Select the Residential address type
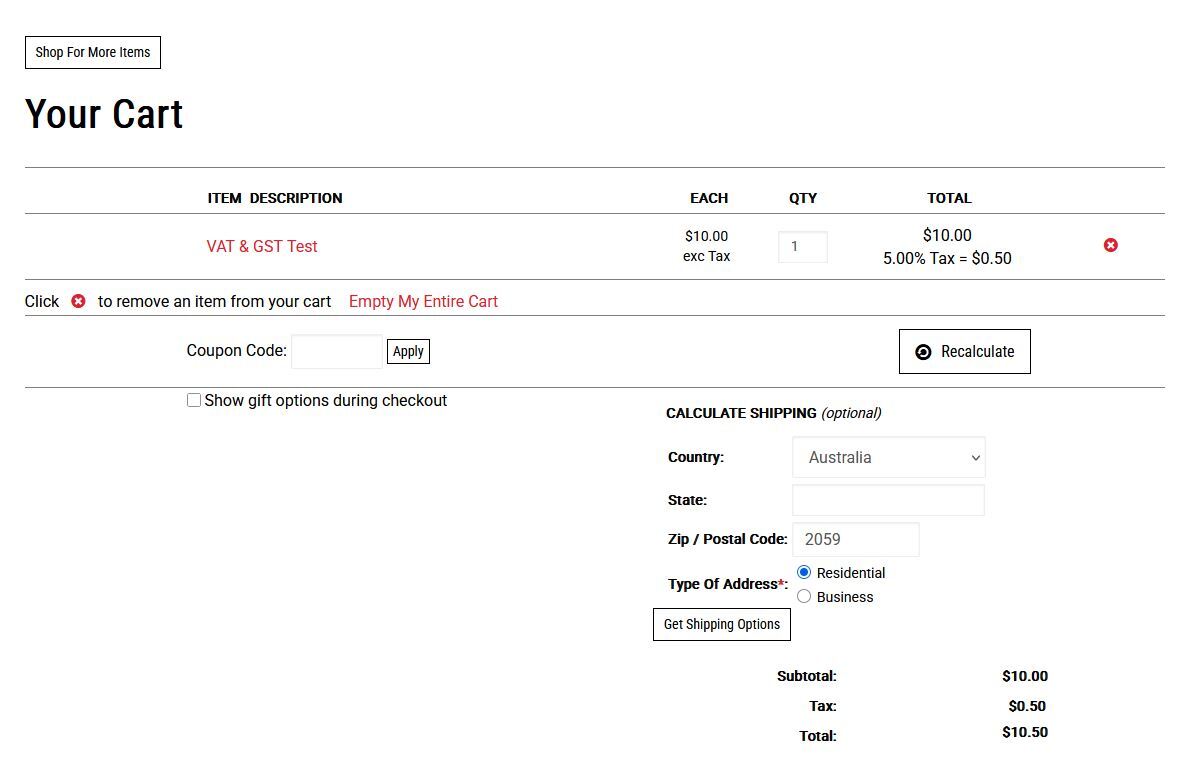Viewport: 1183px width, 761px height. pos(804,572)
